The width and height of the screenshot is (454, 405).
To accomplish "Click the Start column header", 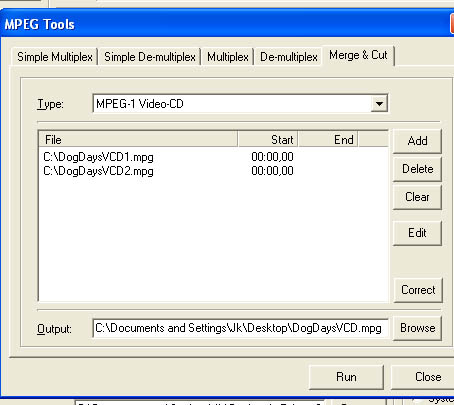I will pyautogui.click(x=268, y=139).
